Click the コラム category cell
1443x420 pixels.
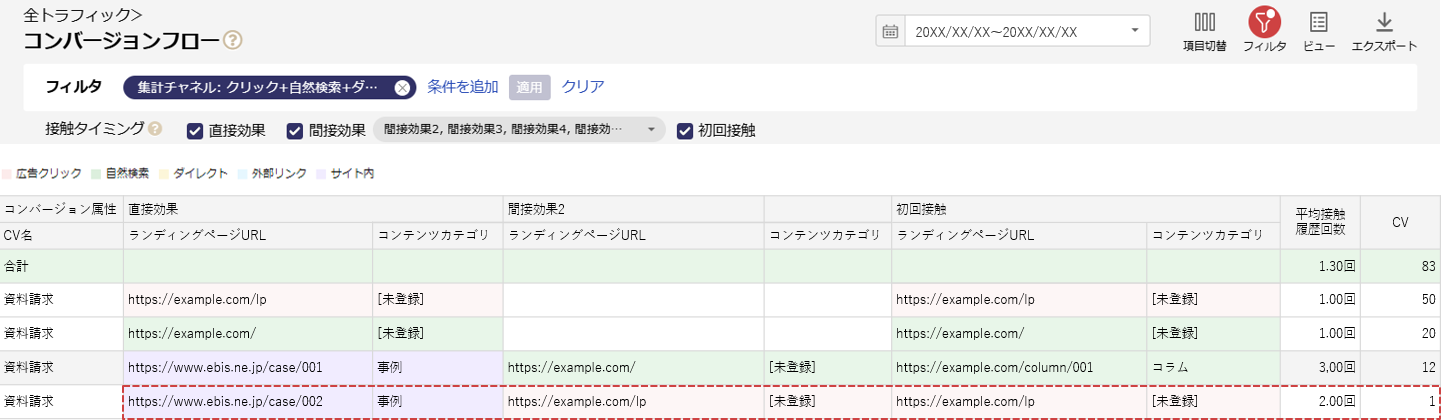click(1214, 368)
